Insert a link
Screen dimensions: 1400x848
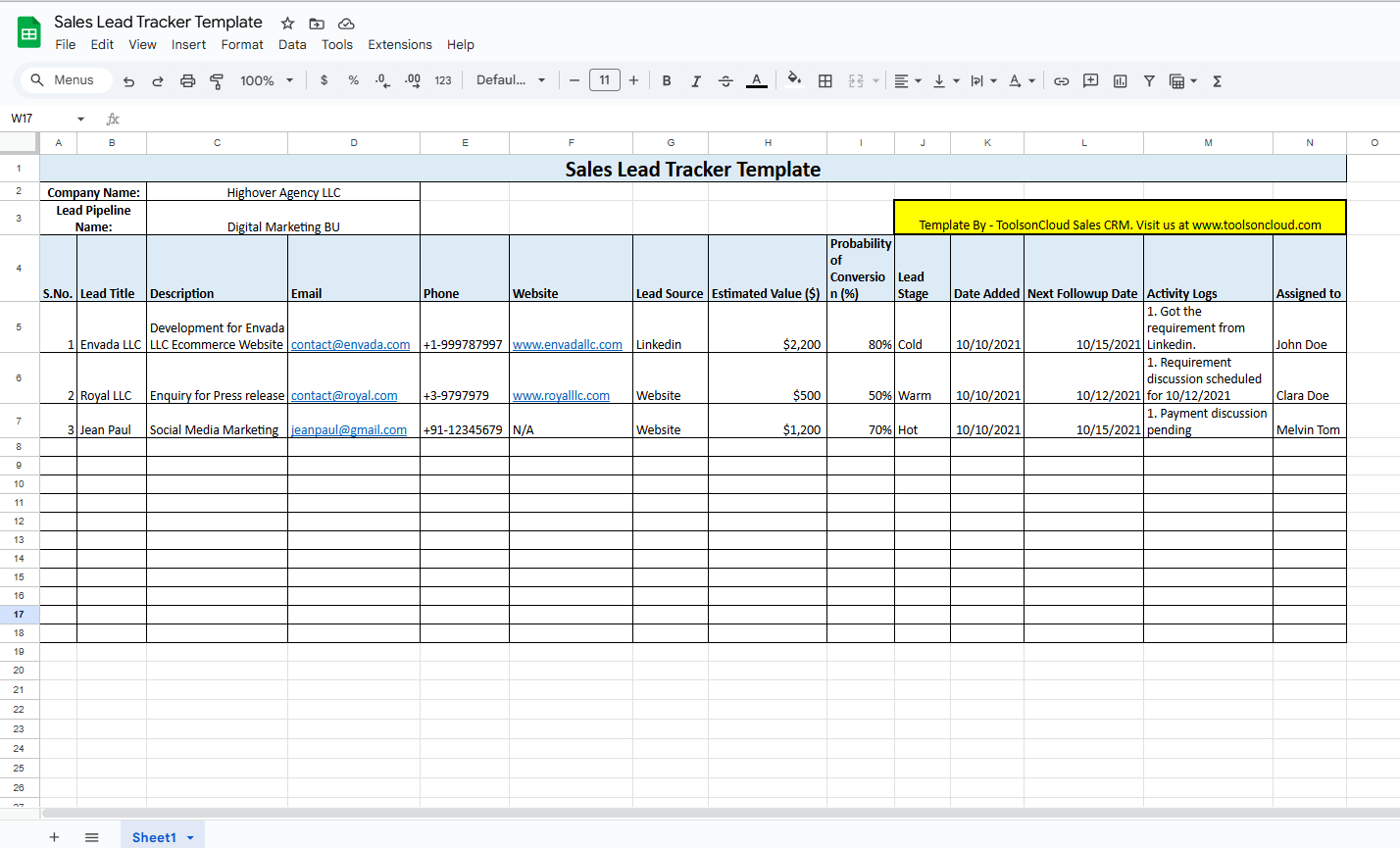[x=1061, y=80]
